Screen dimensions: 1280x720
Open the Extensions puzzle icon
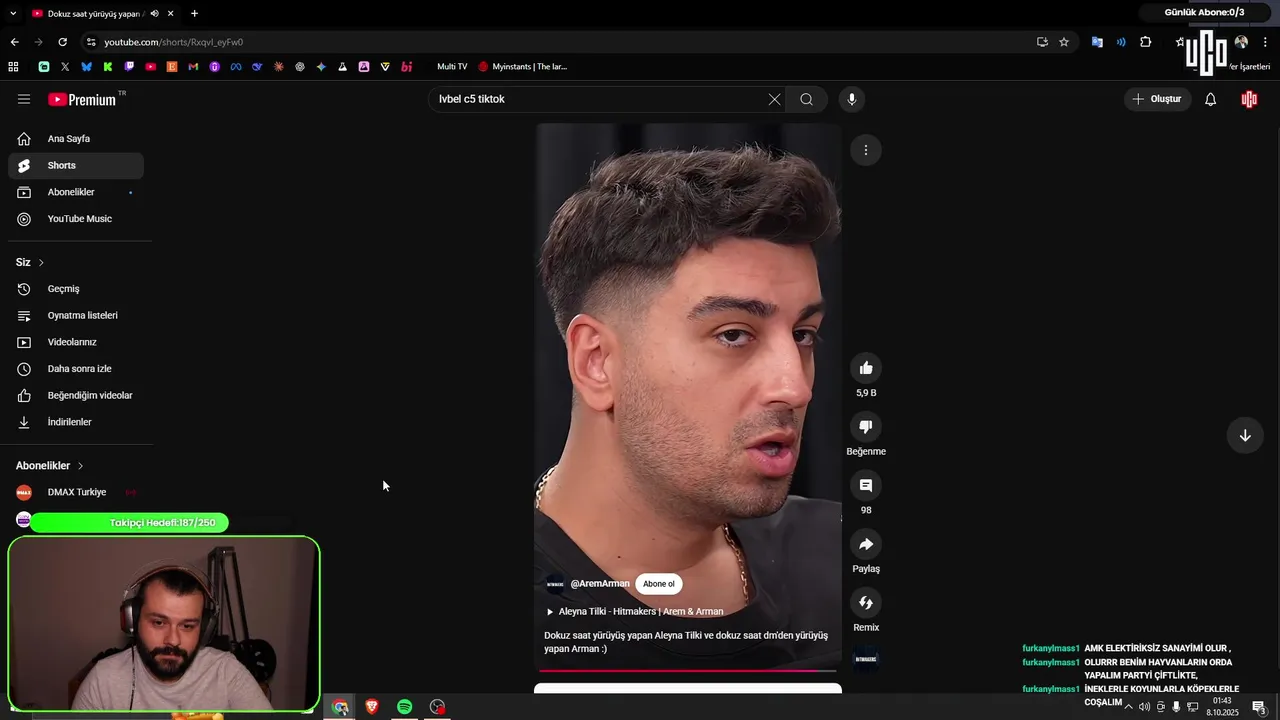[x=1146, y=42]
